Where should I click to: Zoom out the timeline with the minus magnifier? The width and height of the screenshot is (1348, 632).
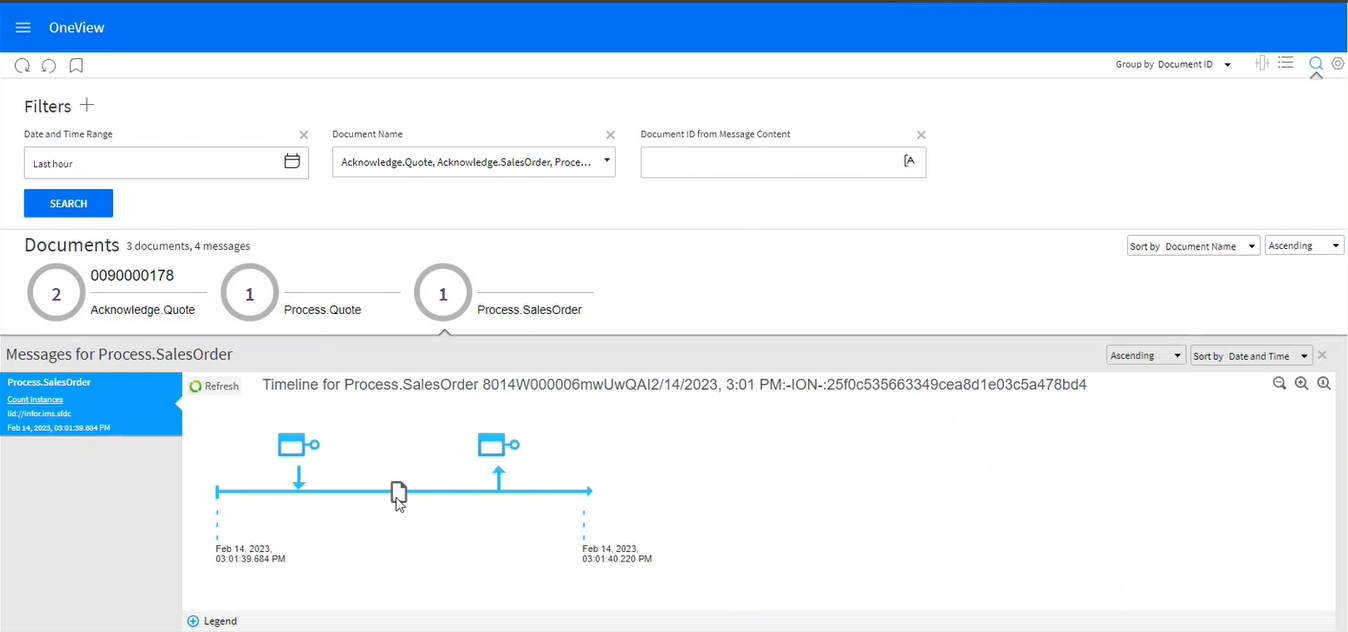[1280, 383]
